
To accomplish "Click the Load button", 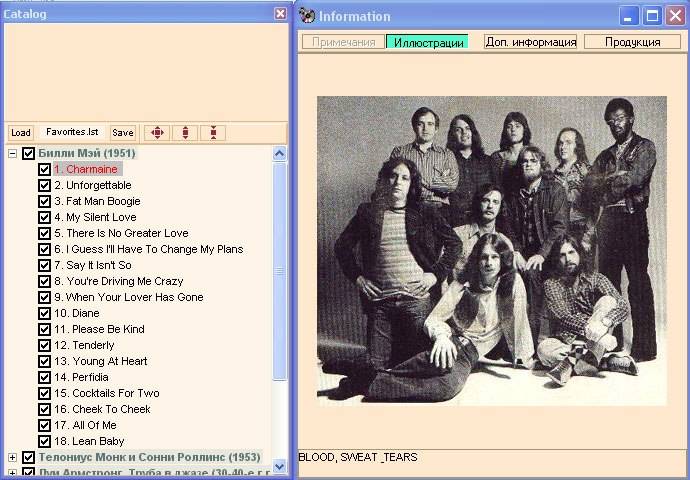I will (x=21, y=132).
